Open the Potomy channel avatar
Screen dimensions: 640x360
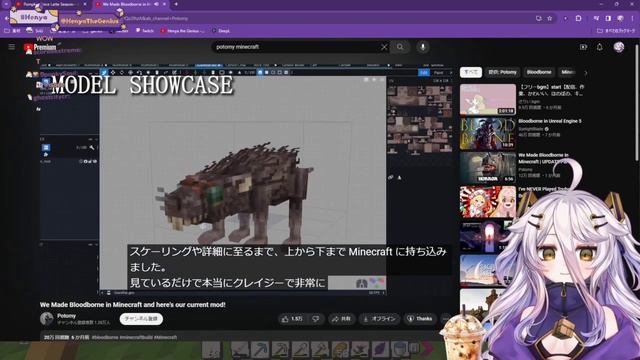[x=47, y=319]
